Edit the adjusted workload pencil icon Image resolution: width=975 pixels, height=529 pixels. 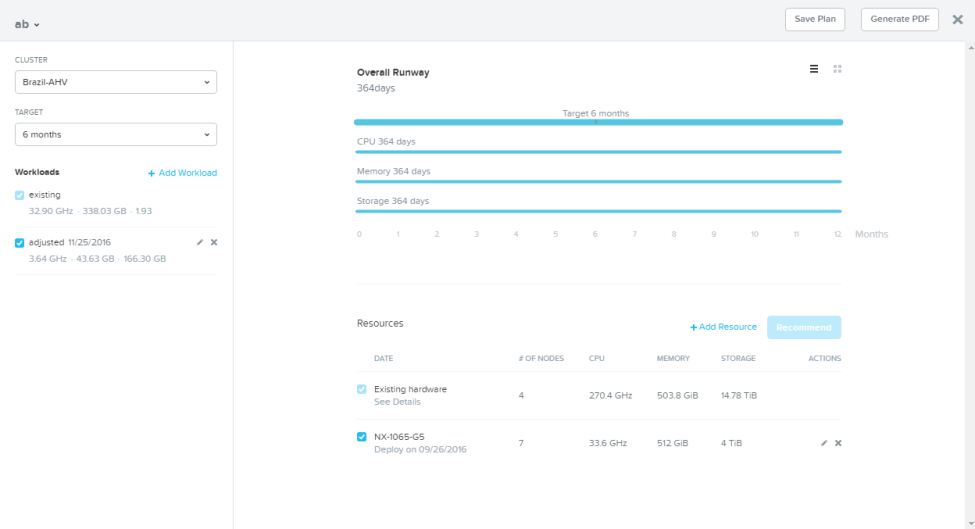point(200,242)
